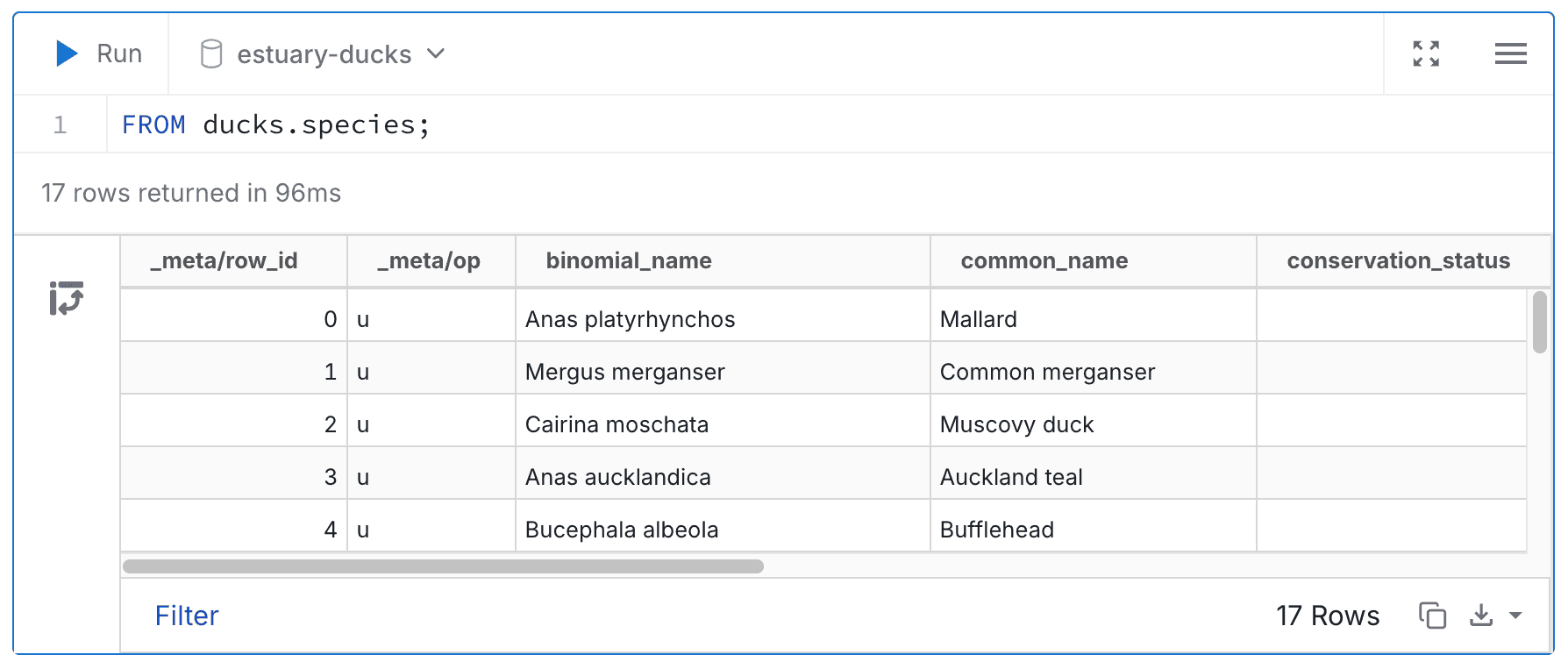Click the pivot rows icon beside results

click(66, 298)
